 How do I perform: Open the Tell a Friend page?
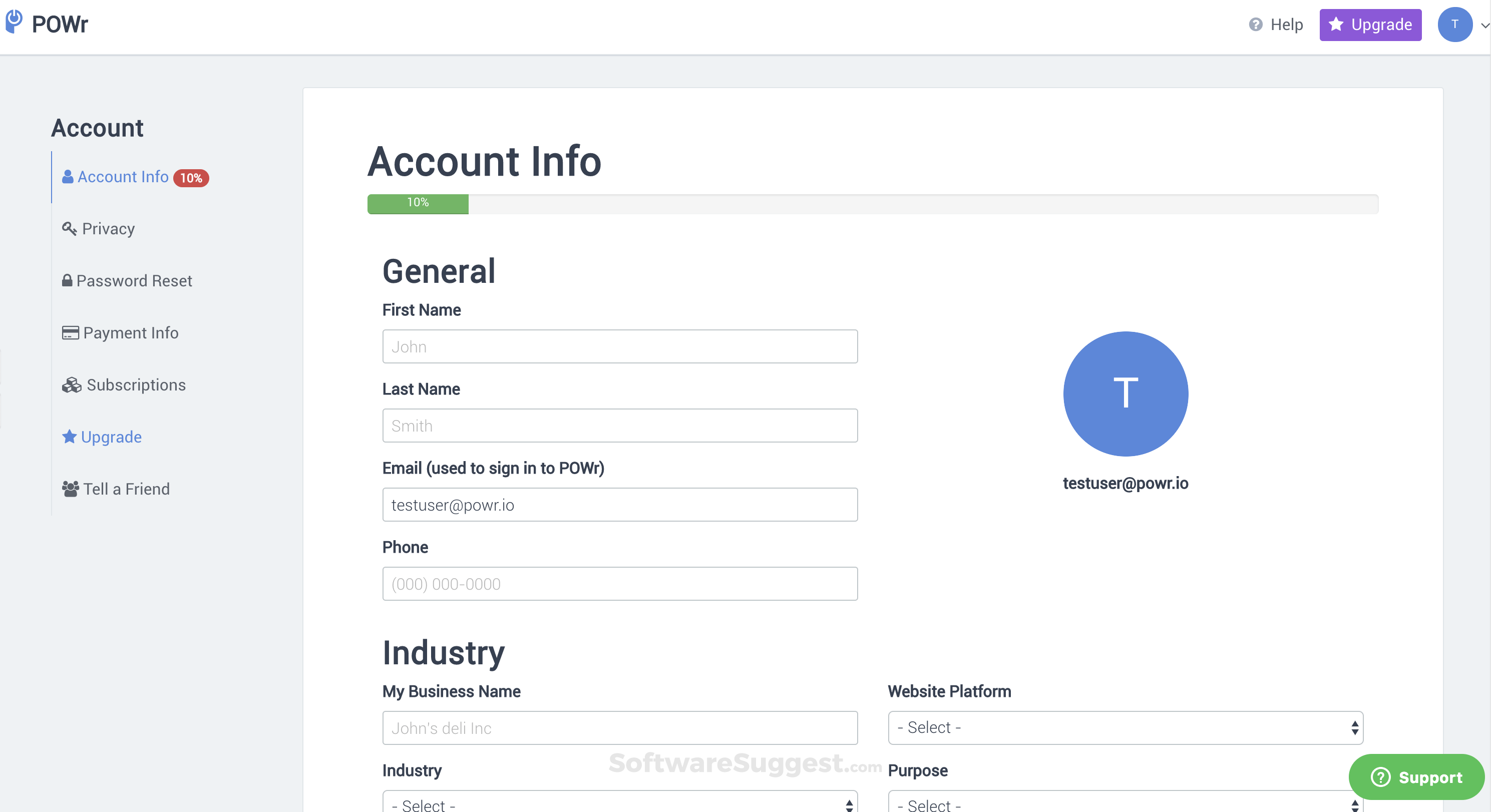126,489
